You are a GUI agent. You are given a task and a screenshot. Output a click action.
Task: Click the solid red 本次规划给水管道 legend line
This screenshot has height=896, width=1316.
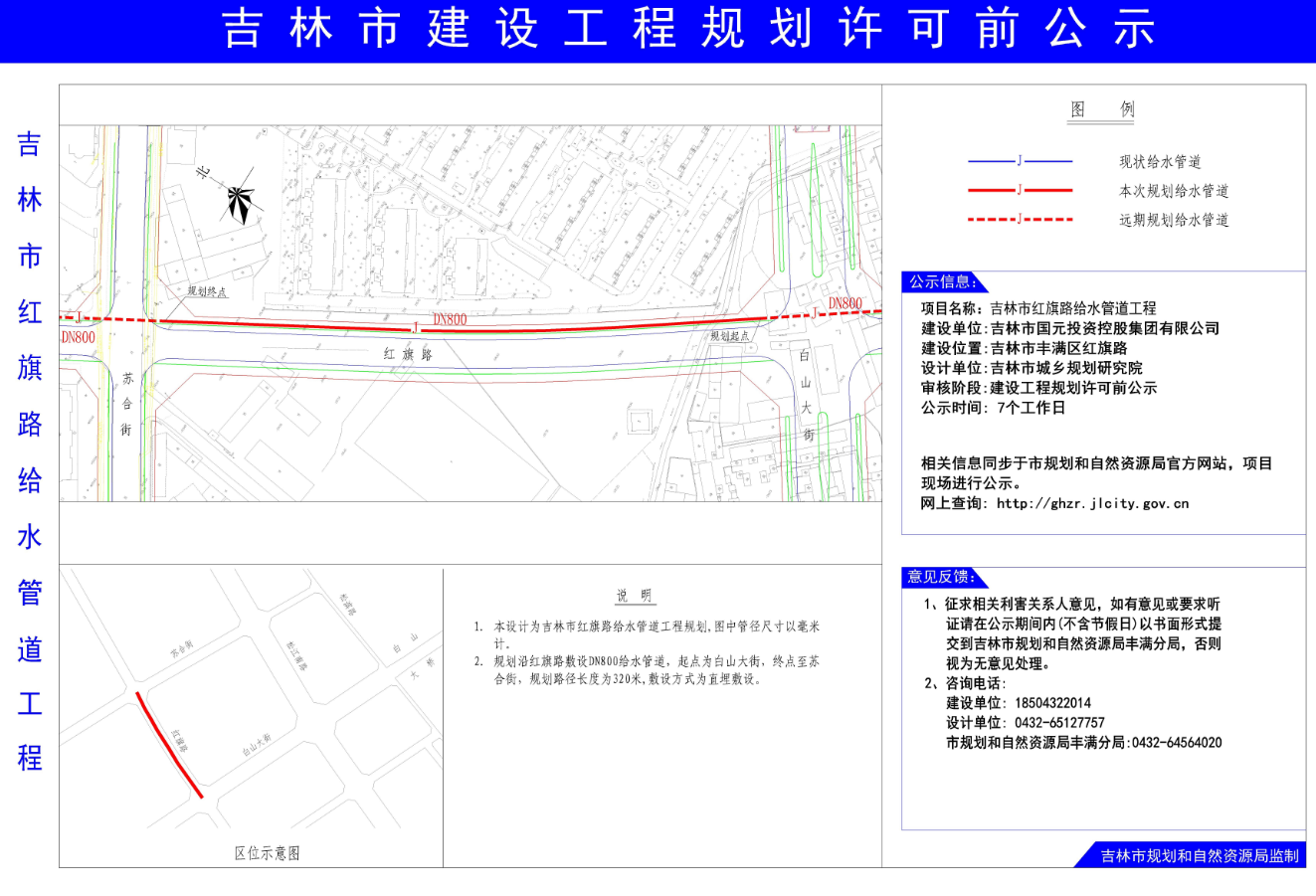coord(1020,190)
